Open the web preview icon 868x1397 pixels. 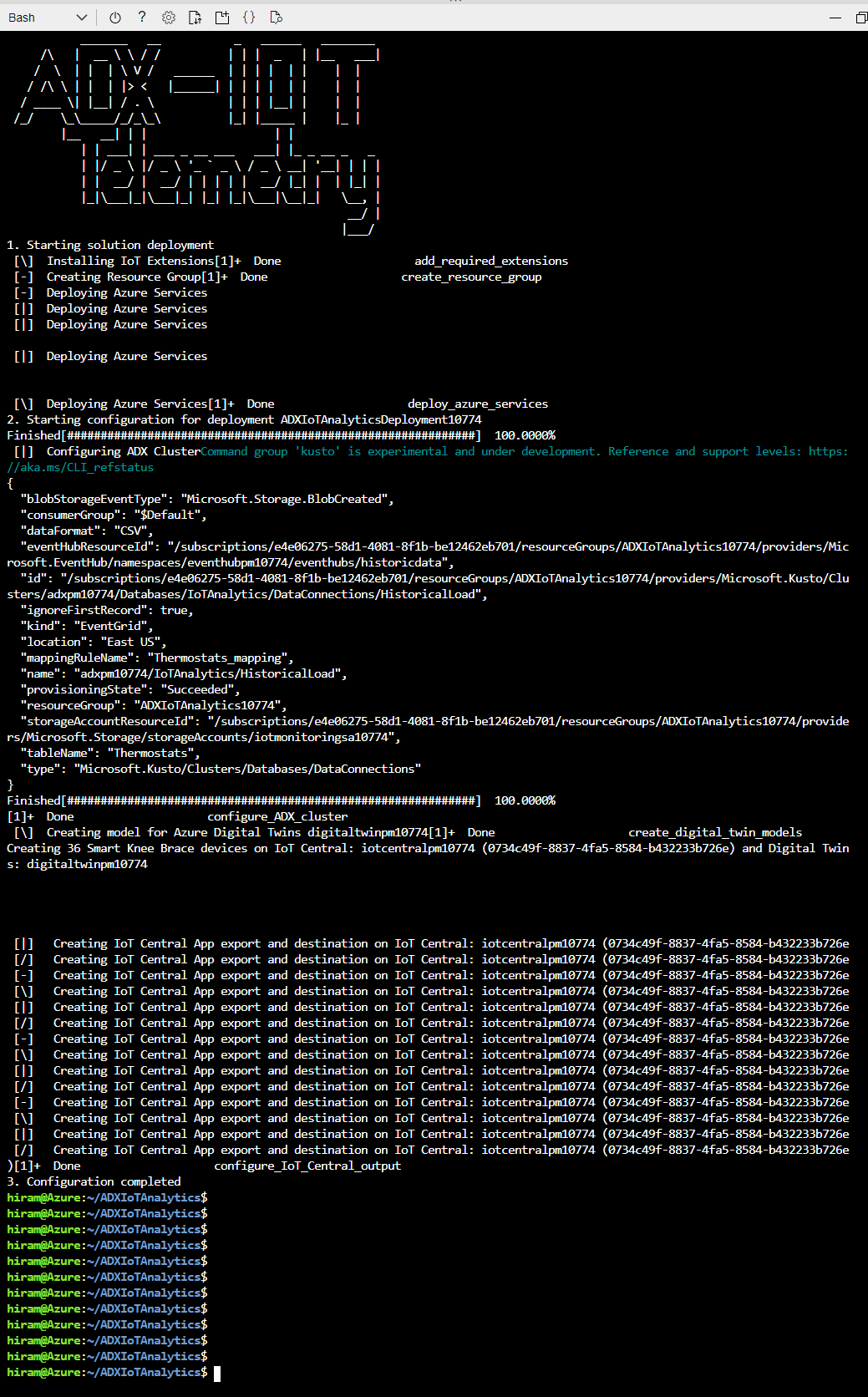point(277,18)
